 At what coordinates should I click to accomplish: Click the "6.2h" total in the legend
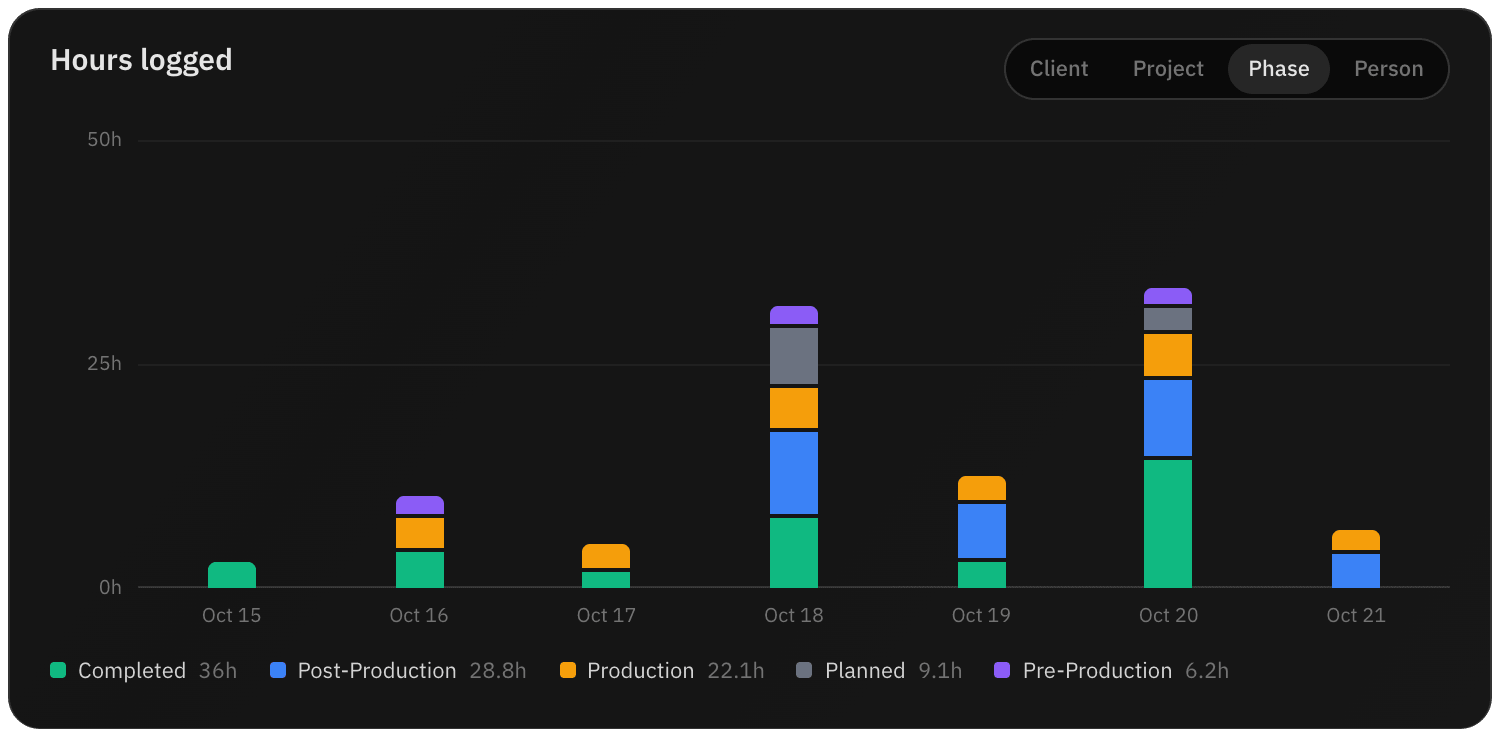click(x=1207, y=671)
